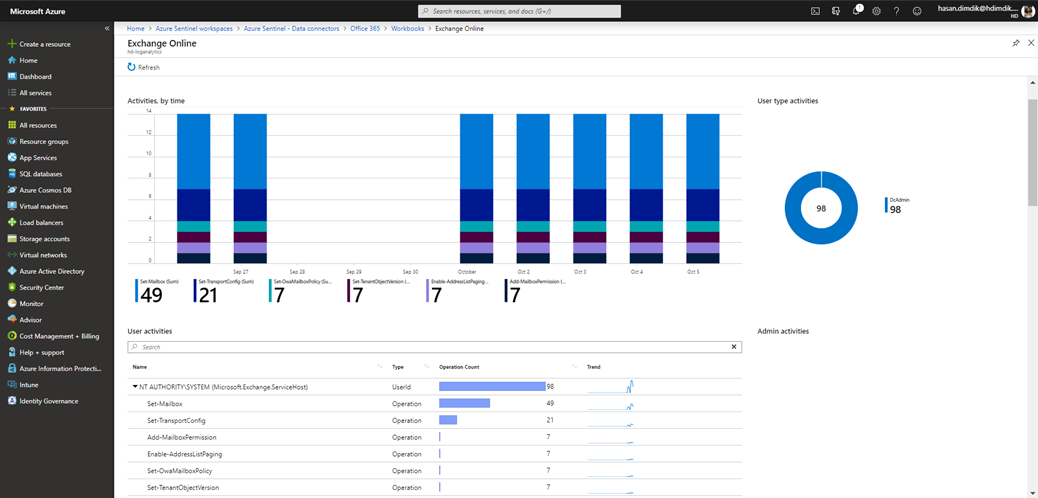Open All services in the sidebar

[x=35, y=93]
